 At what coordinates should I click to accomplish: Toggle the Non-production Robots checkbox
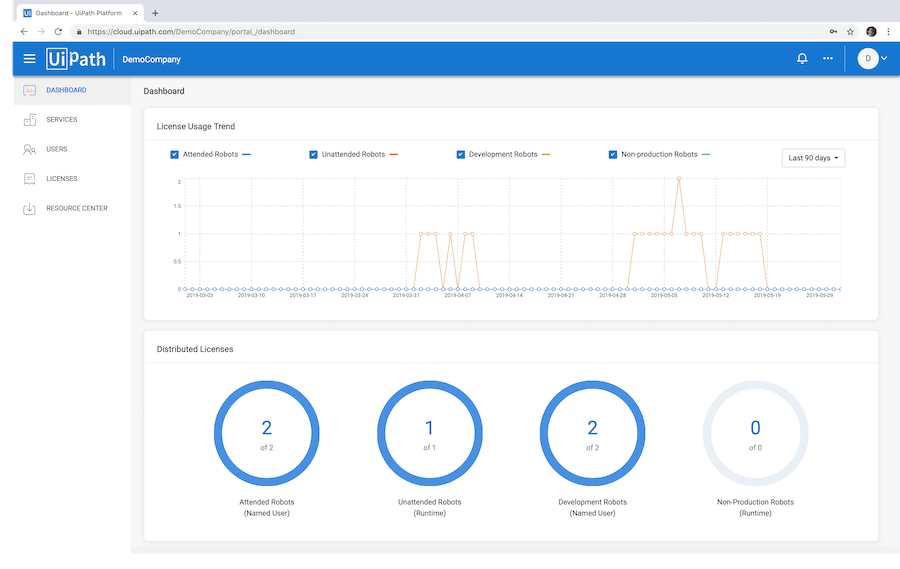(x=612, y=154)
